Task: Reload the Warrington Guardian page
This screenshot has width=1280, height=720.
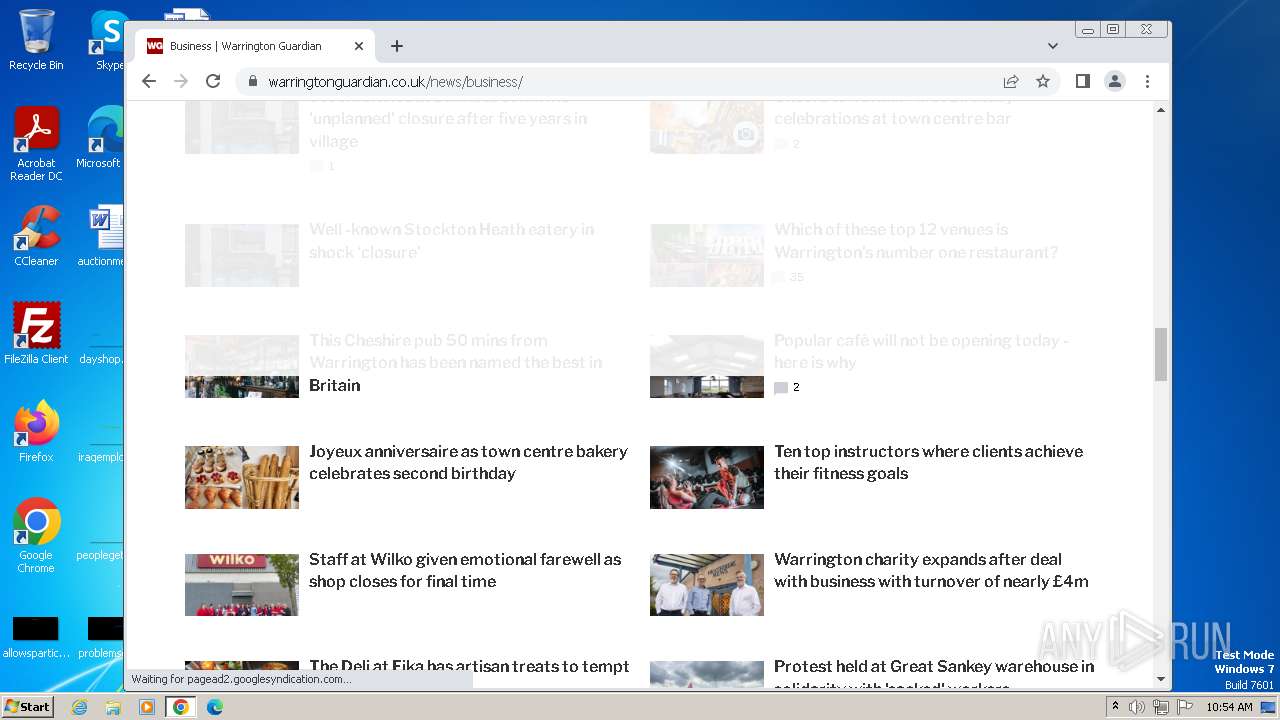Action: click(212, 82)
